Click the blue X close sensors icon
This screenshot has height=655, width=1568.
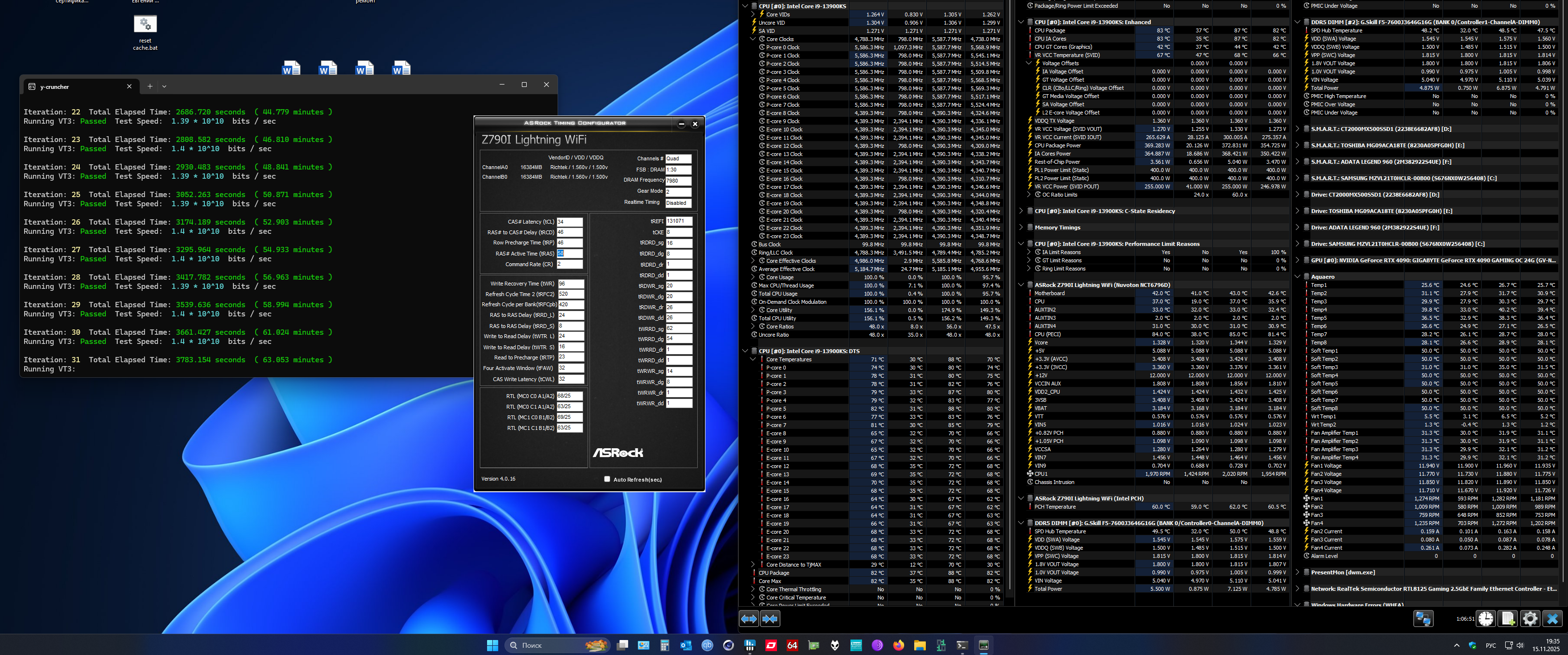[1552, 618]
